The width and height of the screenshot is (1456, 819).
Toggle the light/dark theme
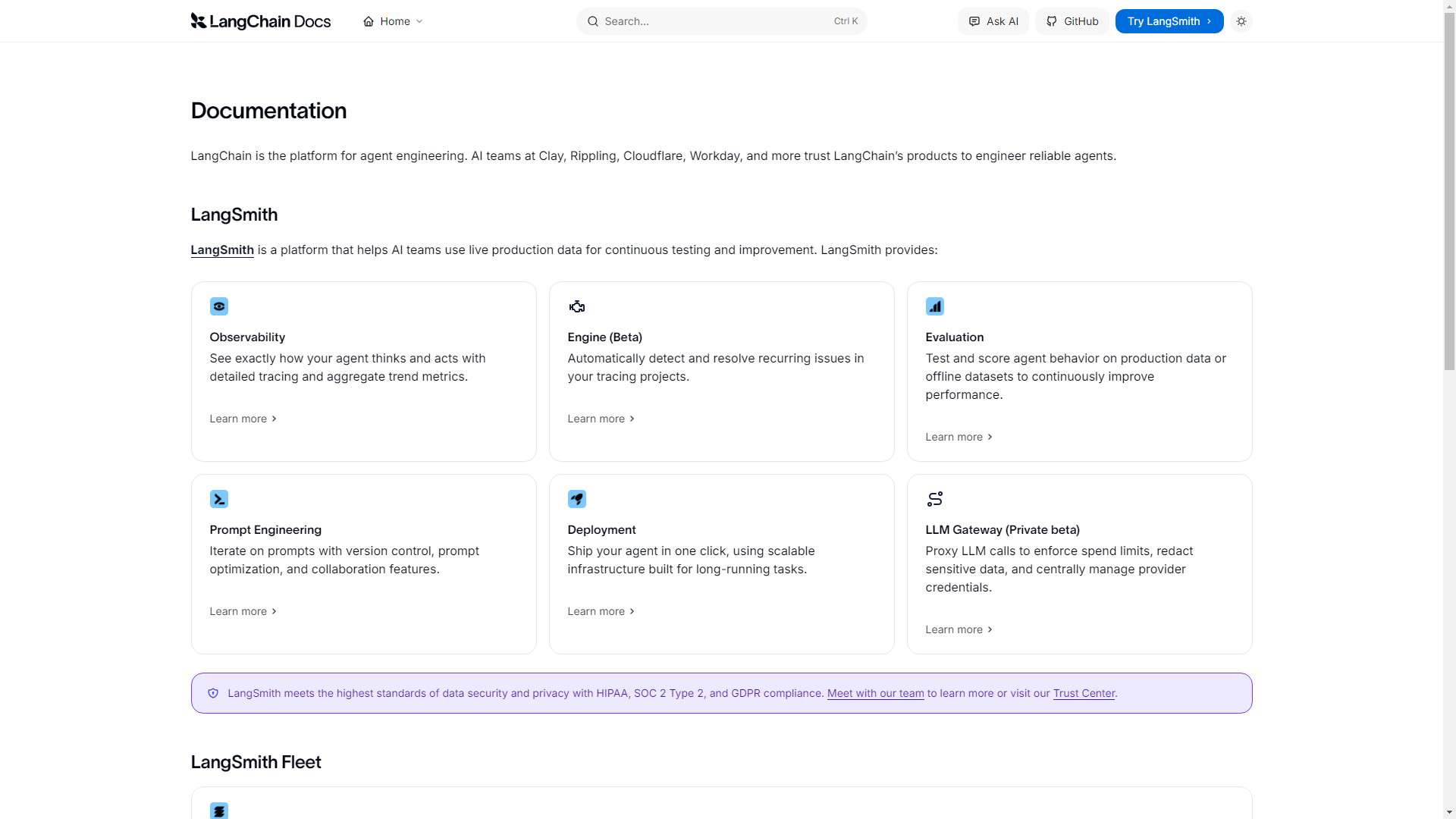[x=1241, y=21]
